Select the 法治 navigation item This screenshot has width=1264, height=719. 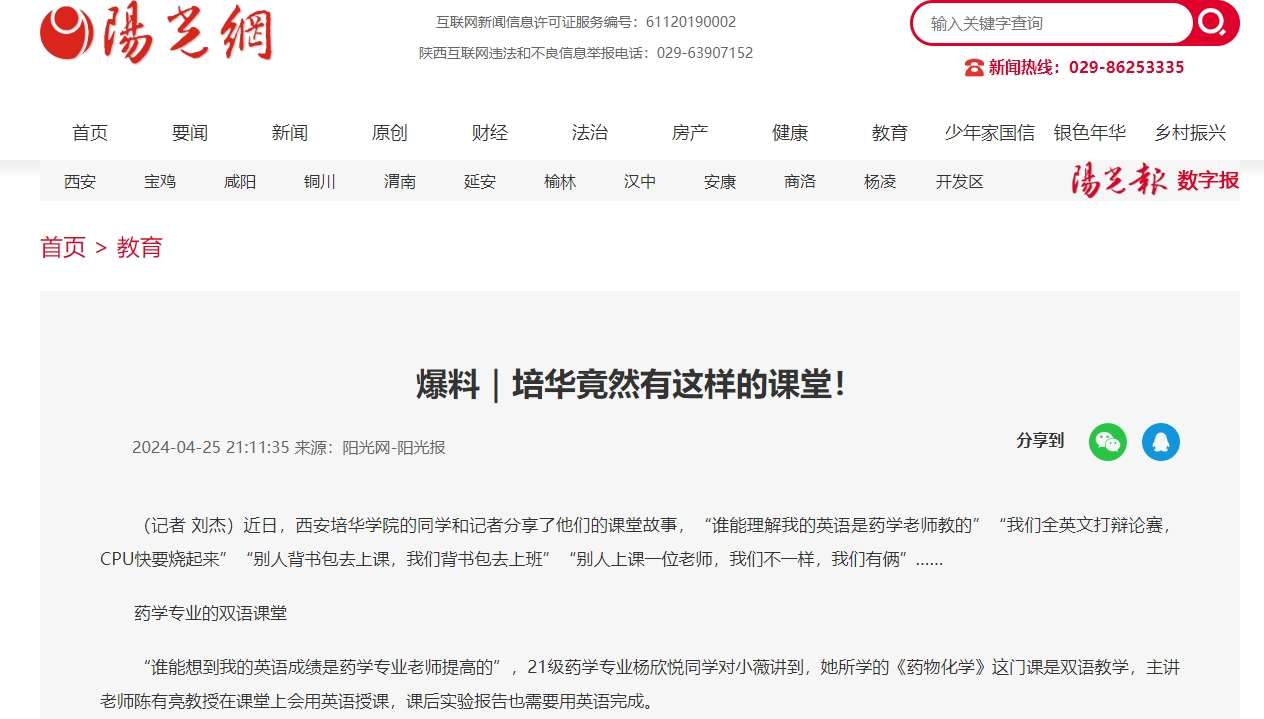point(590,133)
